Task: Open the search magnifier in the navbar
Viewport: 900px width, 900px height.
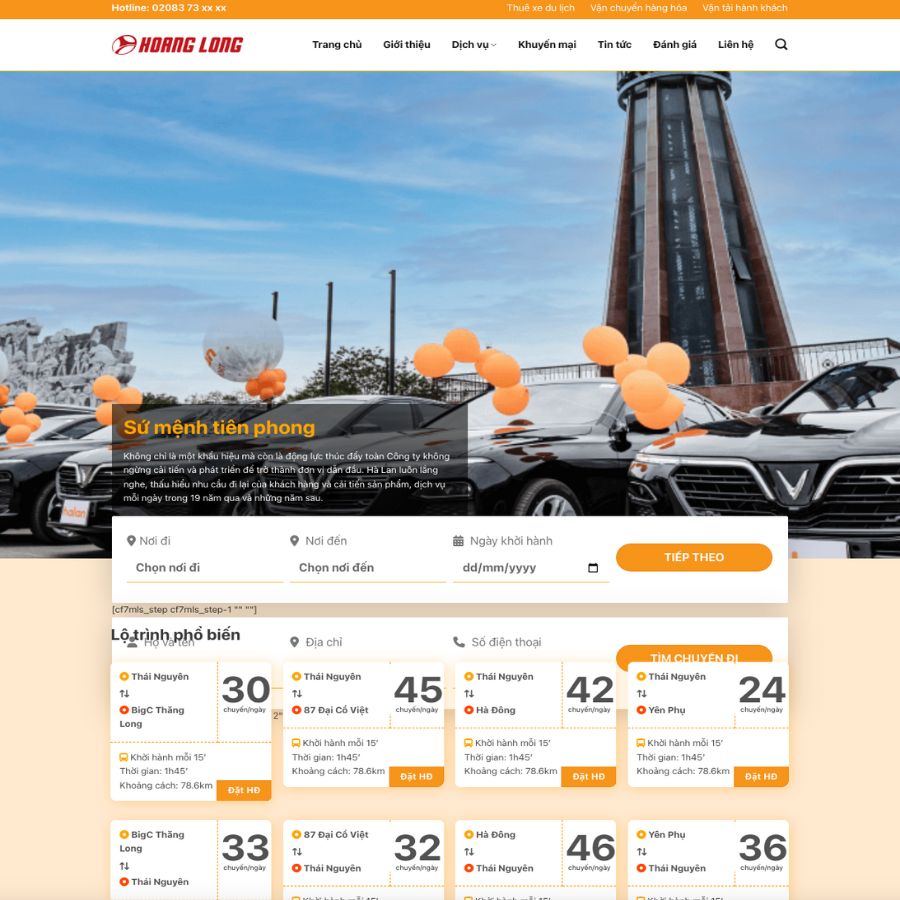Action: [781, 44]
